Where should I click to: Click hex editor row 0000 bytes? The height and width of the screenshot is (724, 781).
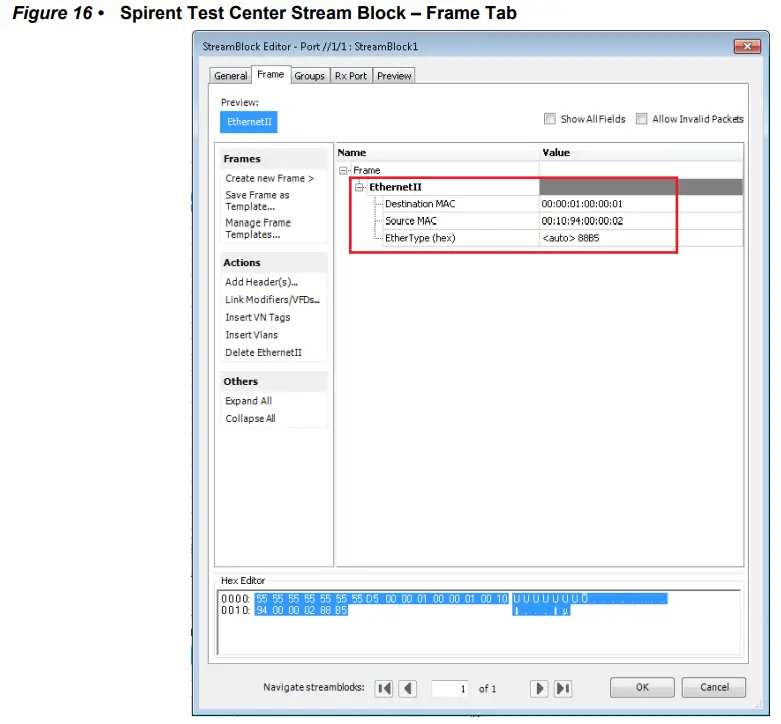382,599
